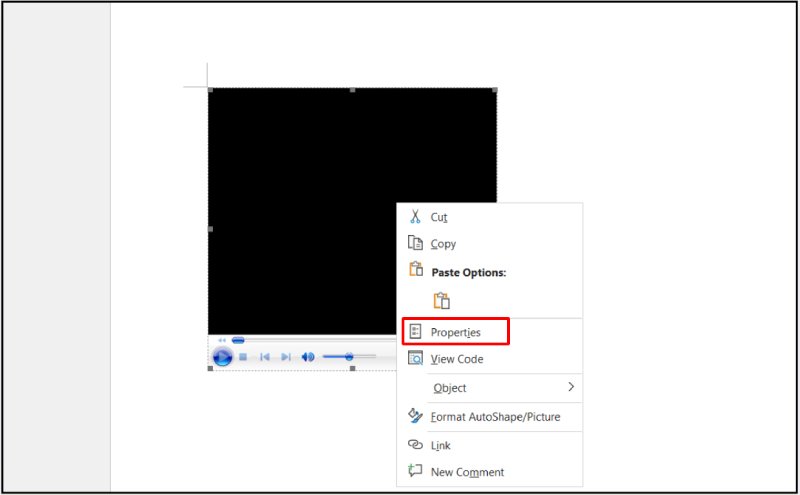This screenshot has height=495, width=800.
Task: Click the seek bar thumb
Action: 238,340
